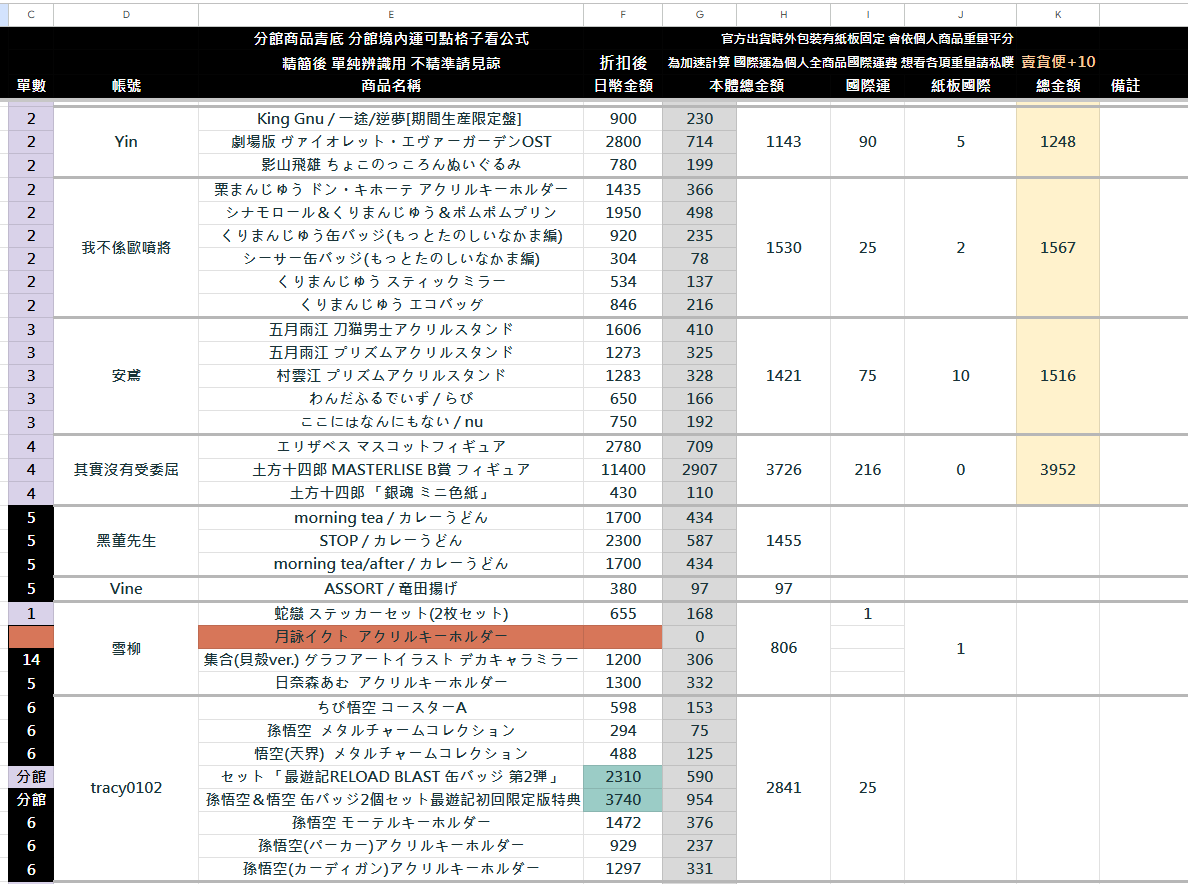Click the 日奈森あむ アクリルキーホルダー cell
Viewport: 1188px width, 884px height.
[x=391, y=683]
